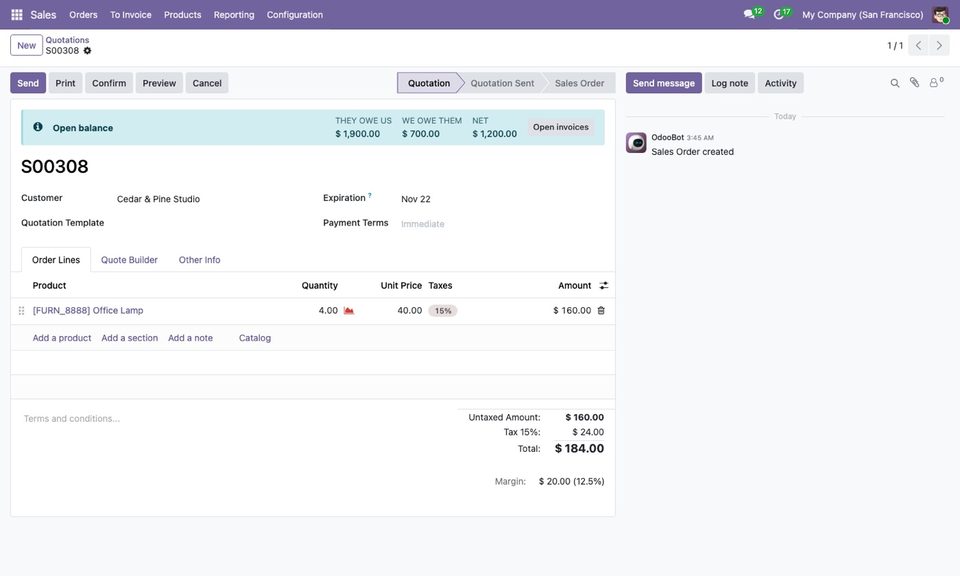Click the red forecast chart icon by quantity
The image size is (960, 576).
tap(349, 310)
